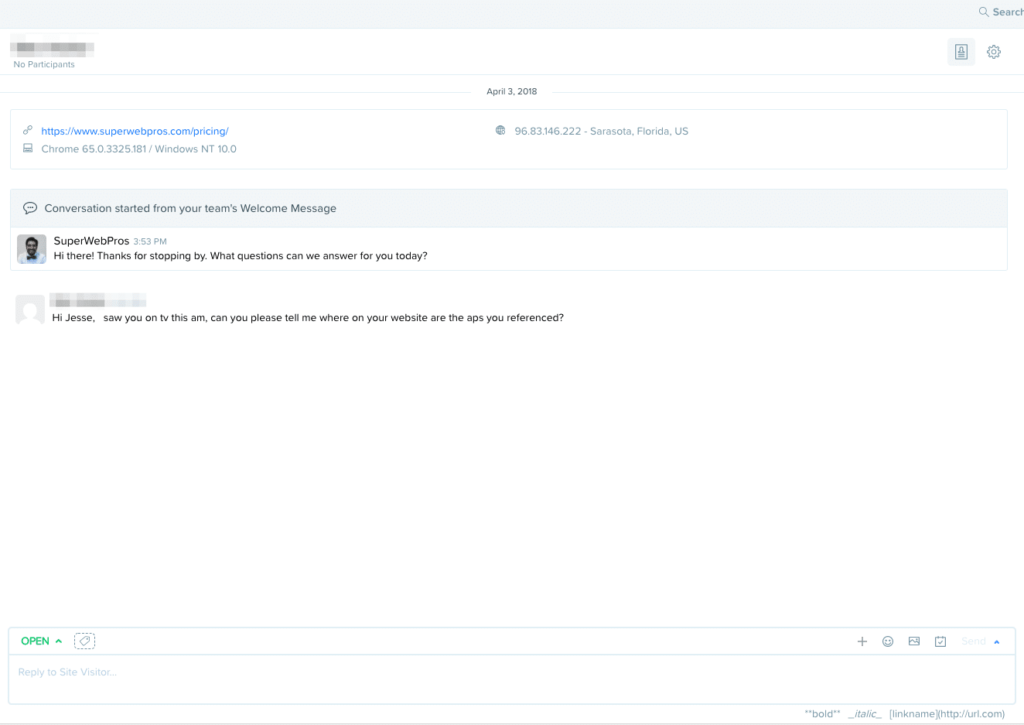
Task: Click the _italic_ formatting hint
Action: coord(865,714)
